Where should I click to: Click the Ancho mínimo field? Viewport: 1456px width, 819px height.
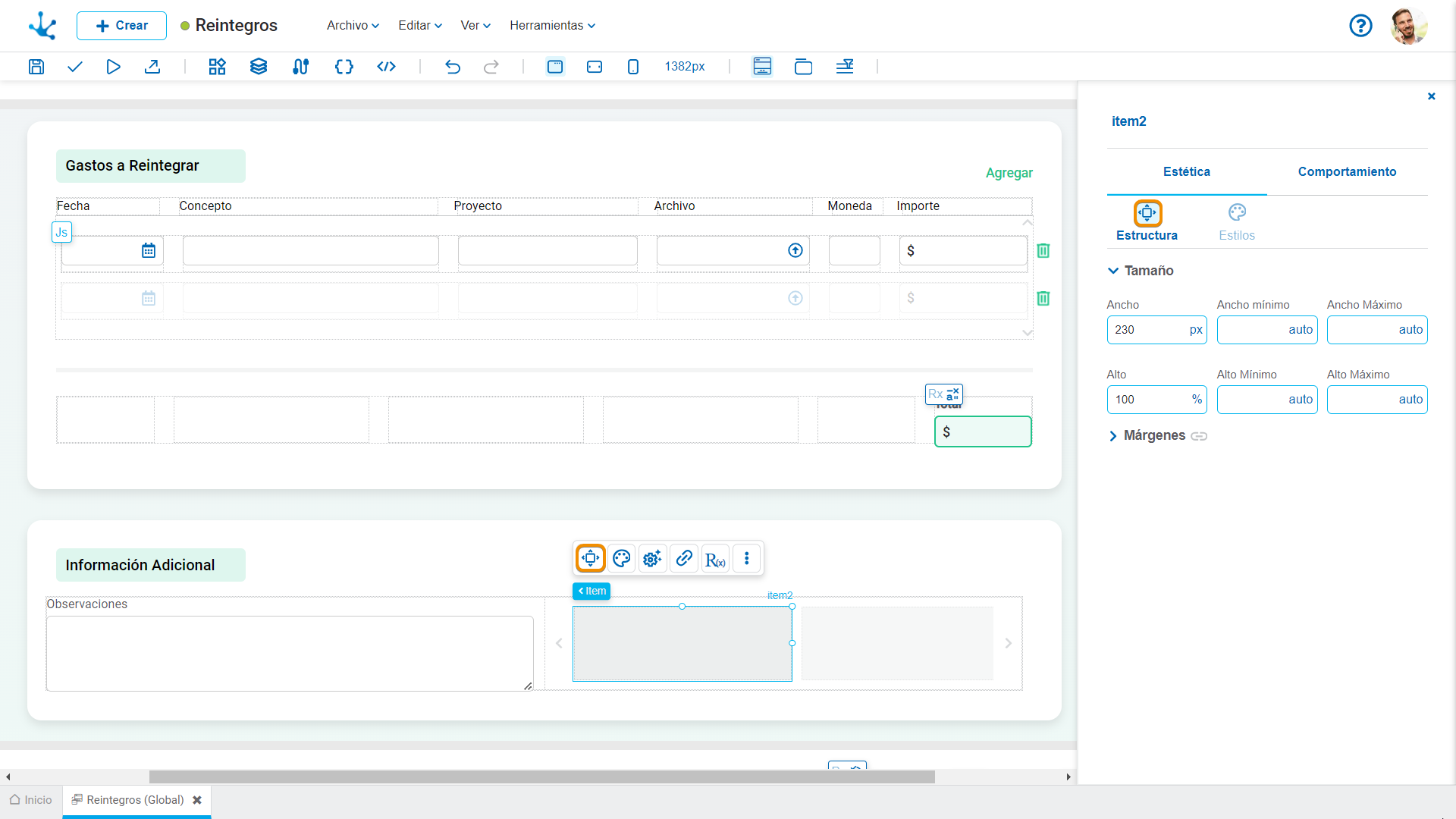tap(1267, 330)
